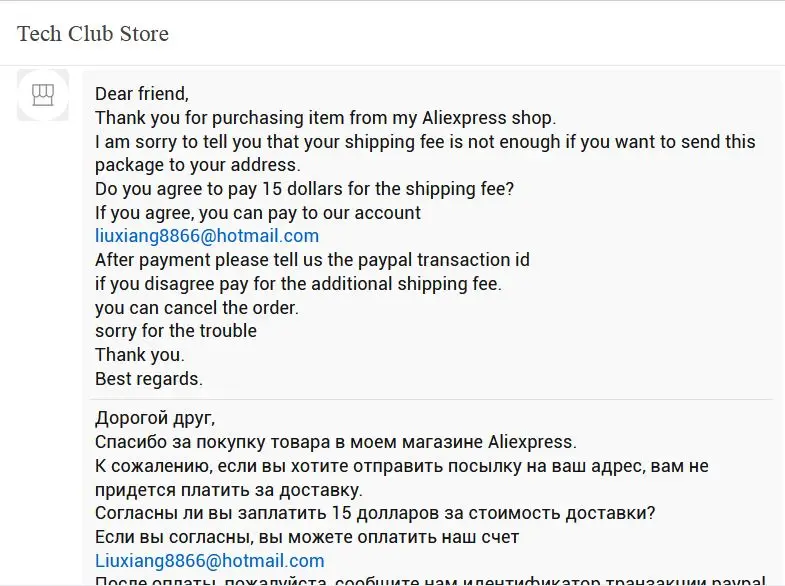The width and height of the screenshot is (785, 586).
Task: Click the store avatar icon beside the message
Action: 43,95
